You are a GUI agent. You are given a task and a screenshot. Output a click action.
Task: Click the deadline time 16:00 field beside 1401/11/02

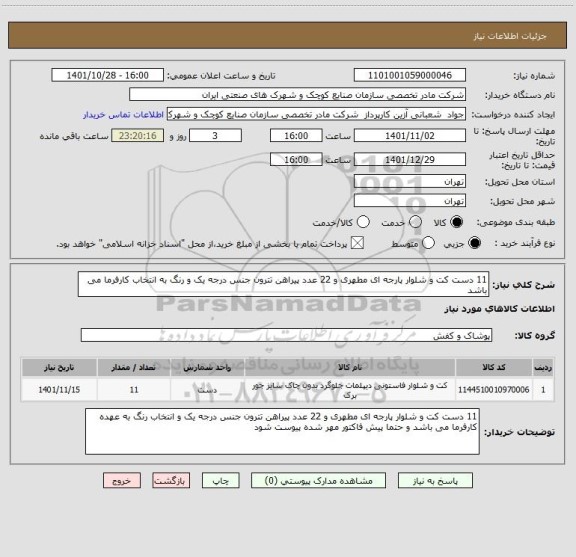(296, 136)
